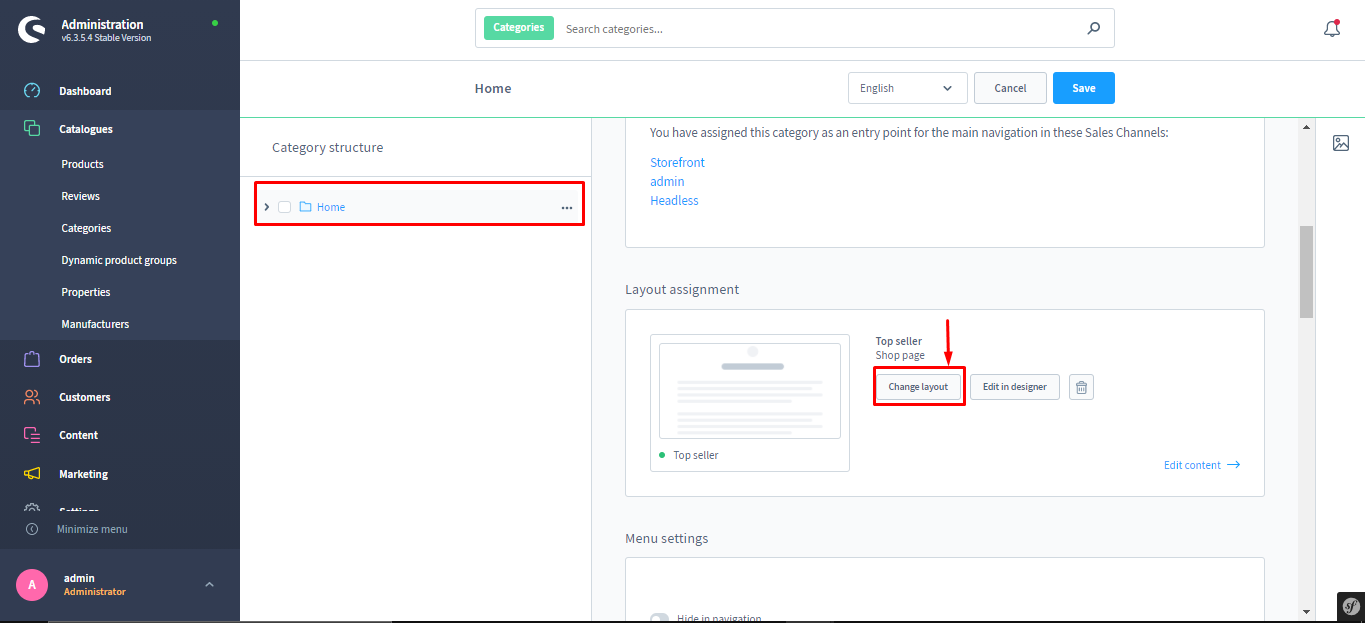Open the Customers menu item
The width and height of the screenshot is (1365, 623).
85,397
